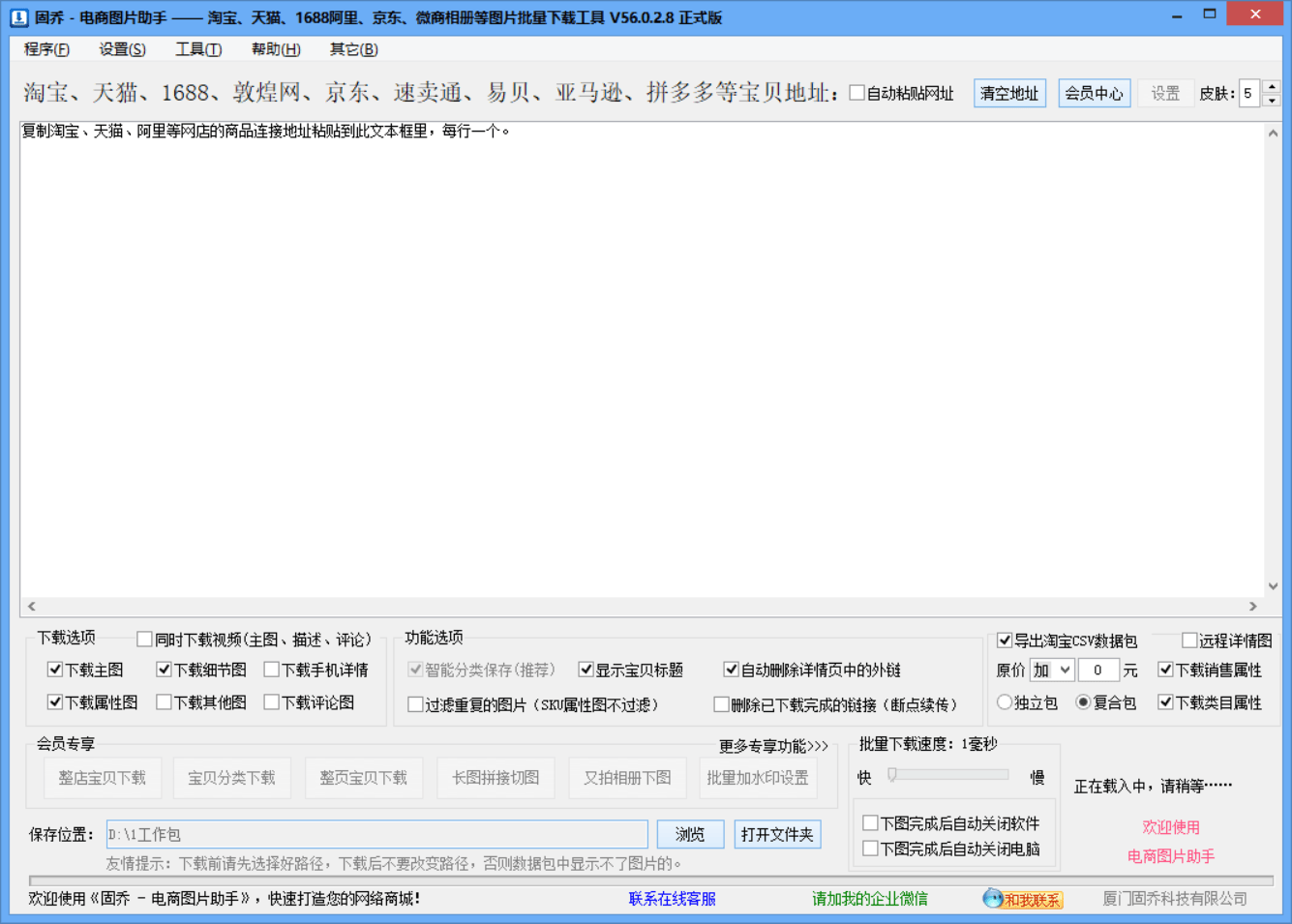Enable the 自动粘贴网址 checkbox

856,93
